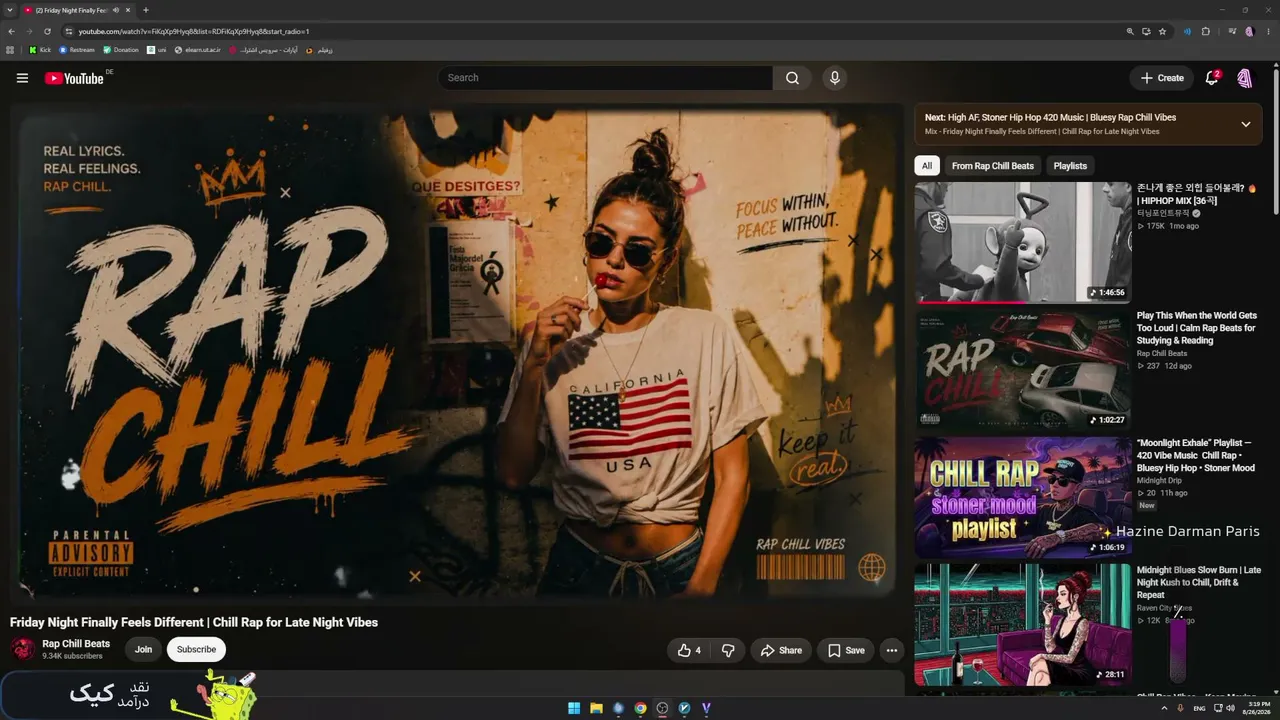Share this video

(781, 650)
